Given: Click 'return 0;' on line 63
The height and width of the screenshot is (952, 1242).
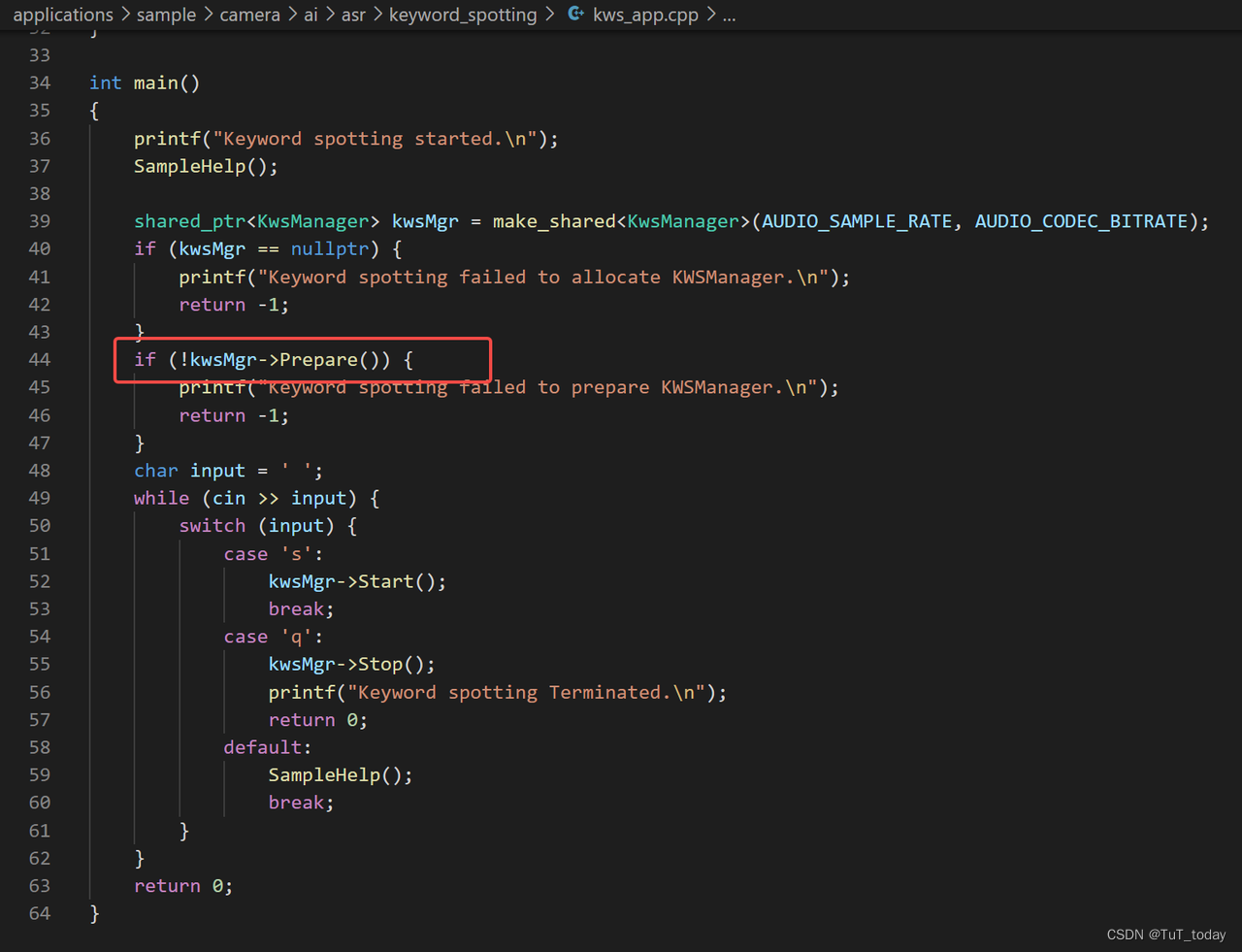Looking at the screenshot, I should [183, 885].
